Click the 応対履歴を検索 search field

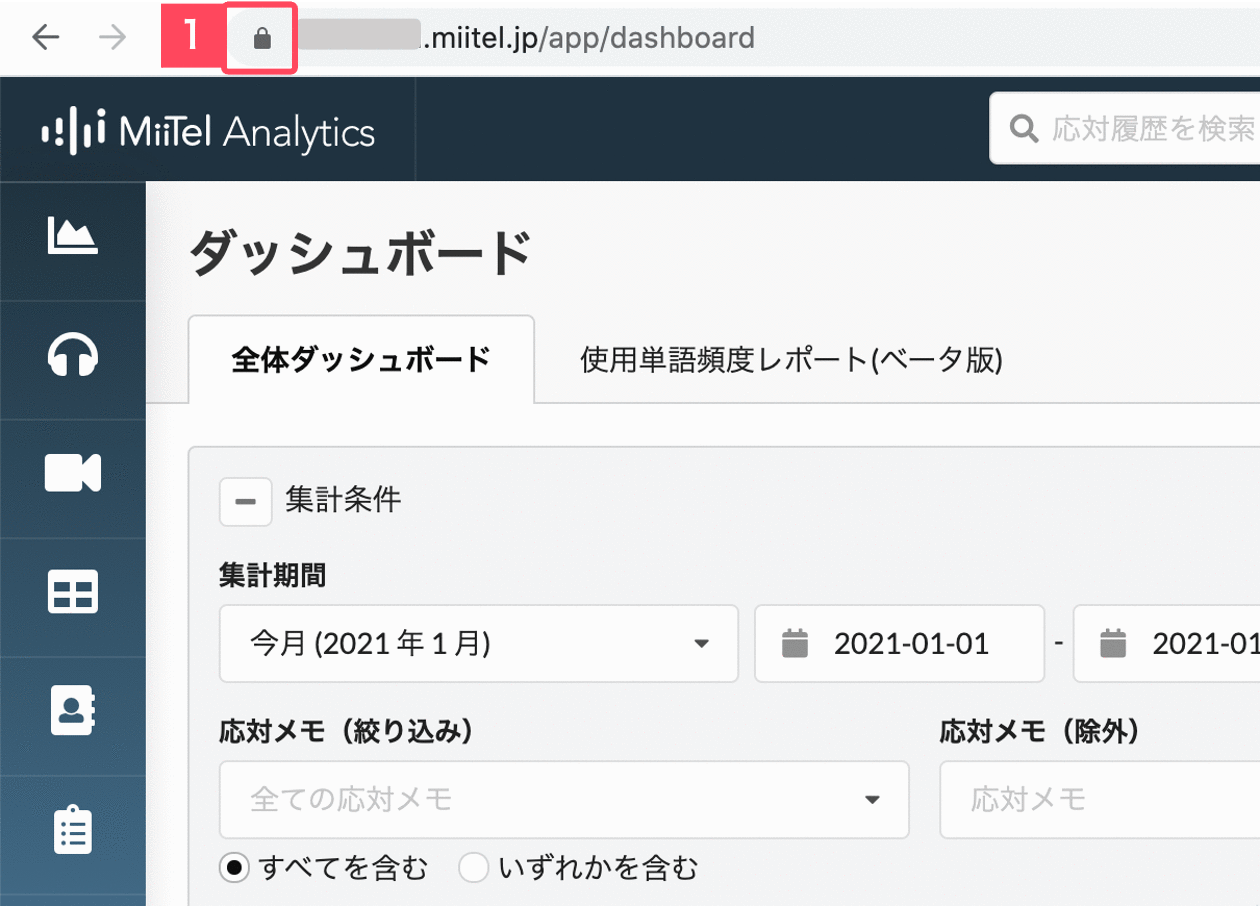click(1125, 128)
